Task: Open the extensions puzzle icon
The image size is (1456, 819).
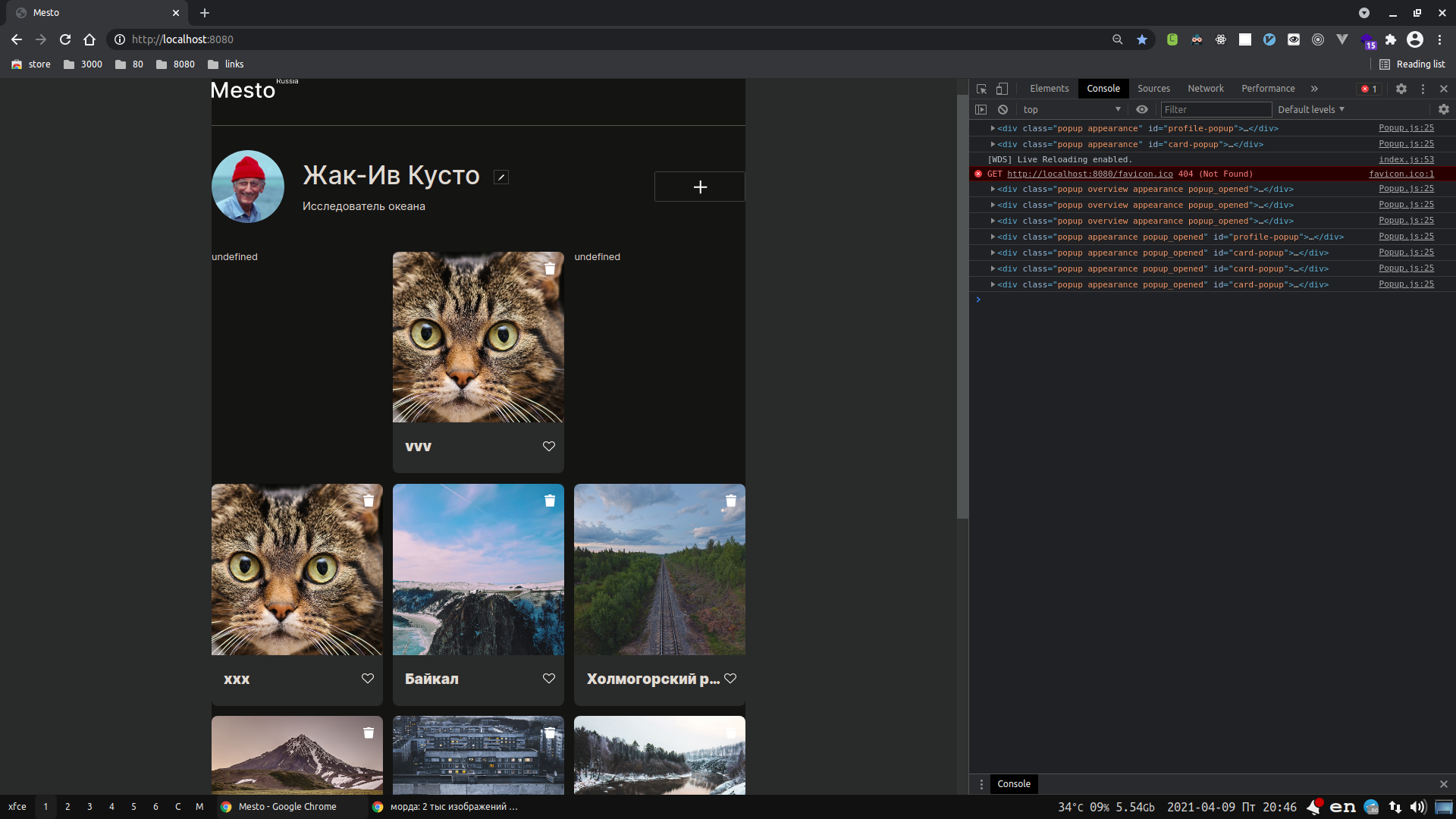Action: pyautogui.click(x=1391, y=39)
